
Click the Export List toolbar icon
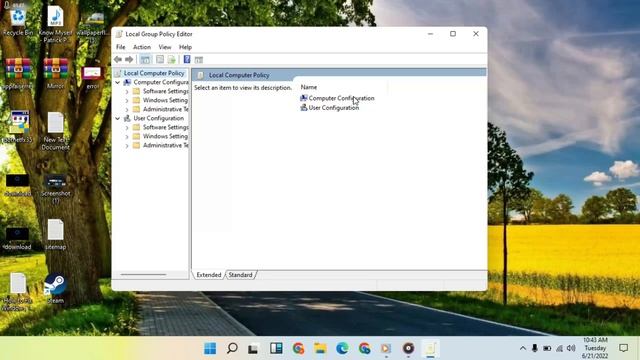pyautogui.click(x=171, y=60)
